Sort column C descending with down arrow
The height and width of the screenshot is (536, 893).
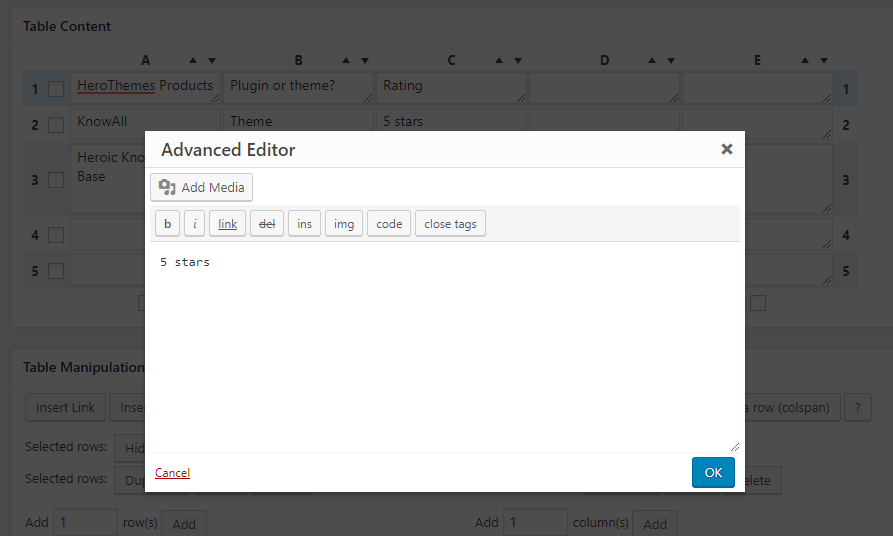point(518,60)
